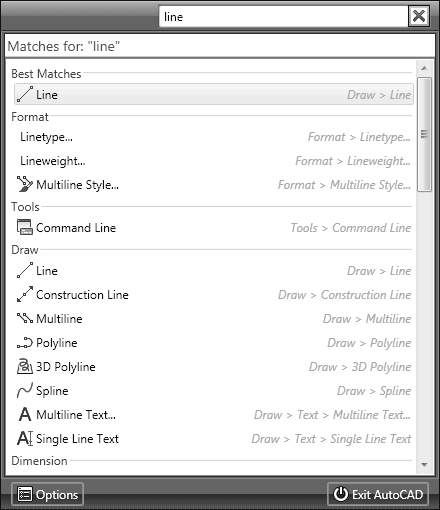Choose the Spline curve icon

click(x=25, y=390)
